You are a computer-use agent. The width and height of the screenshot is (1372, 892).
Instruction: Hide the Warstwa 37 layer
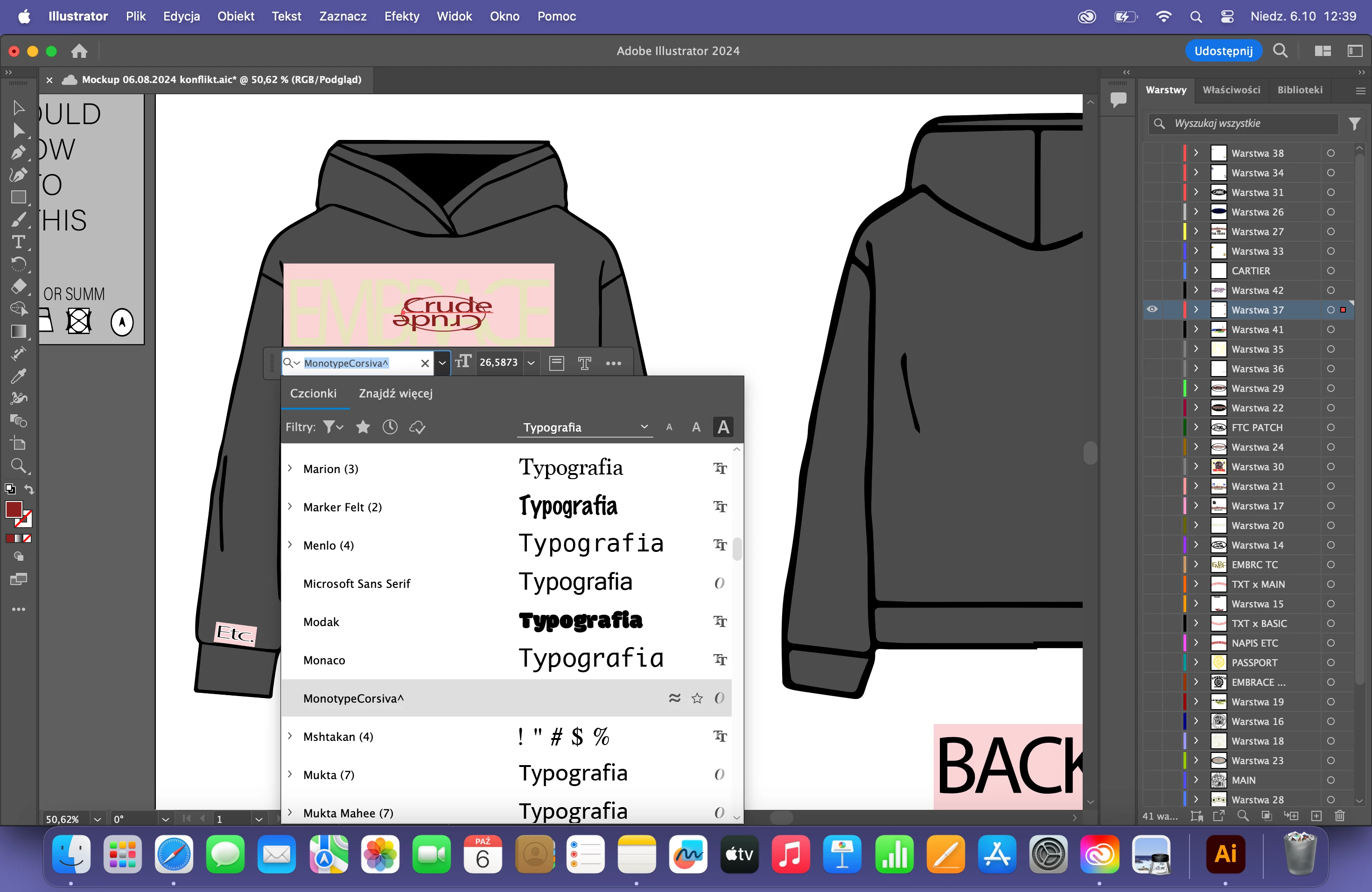(x=1152, y=309)
